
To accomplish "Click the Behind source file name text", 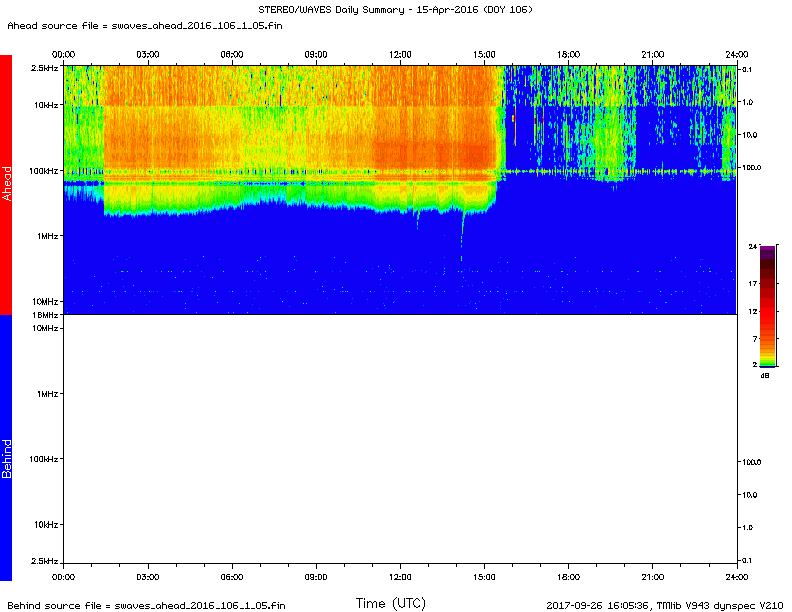I will (x=146, y=605).
